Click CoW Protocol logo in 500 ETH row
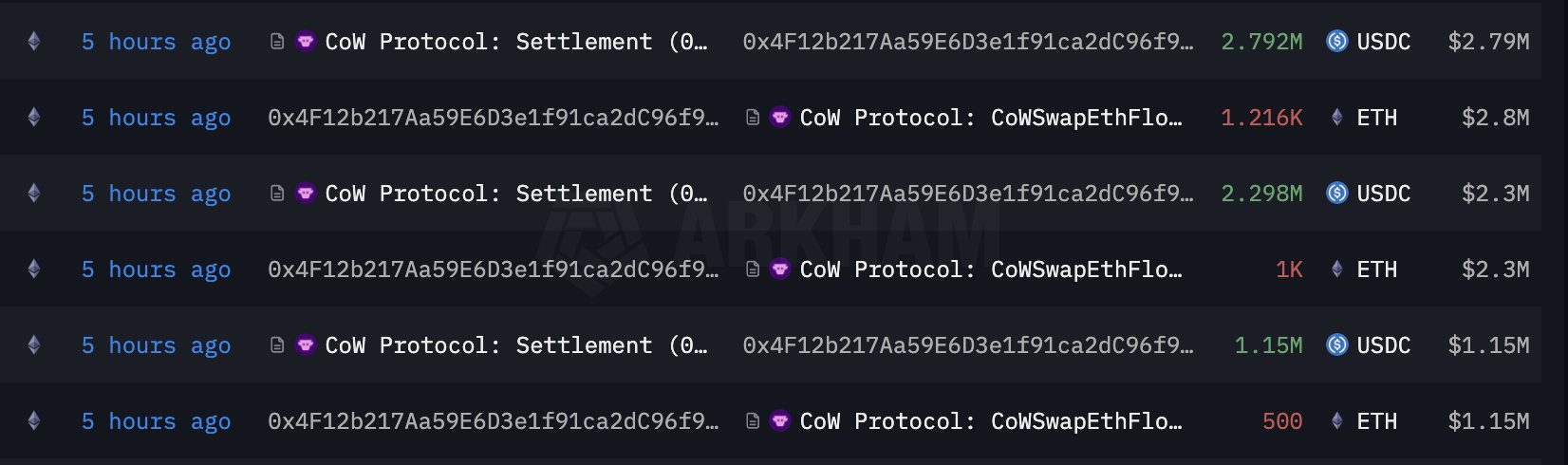The height and width of the screenshot is (465, 1568). click(779, 420)
